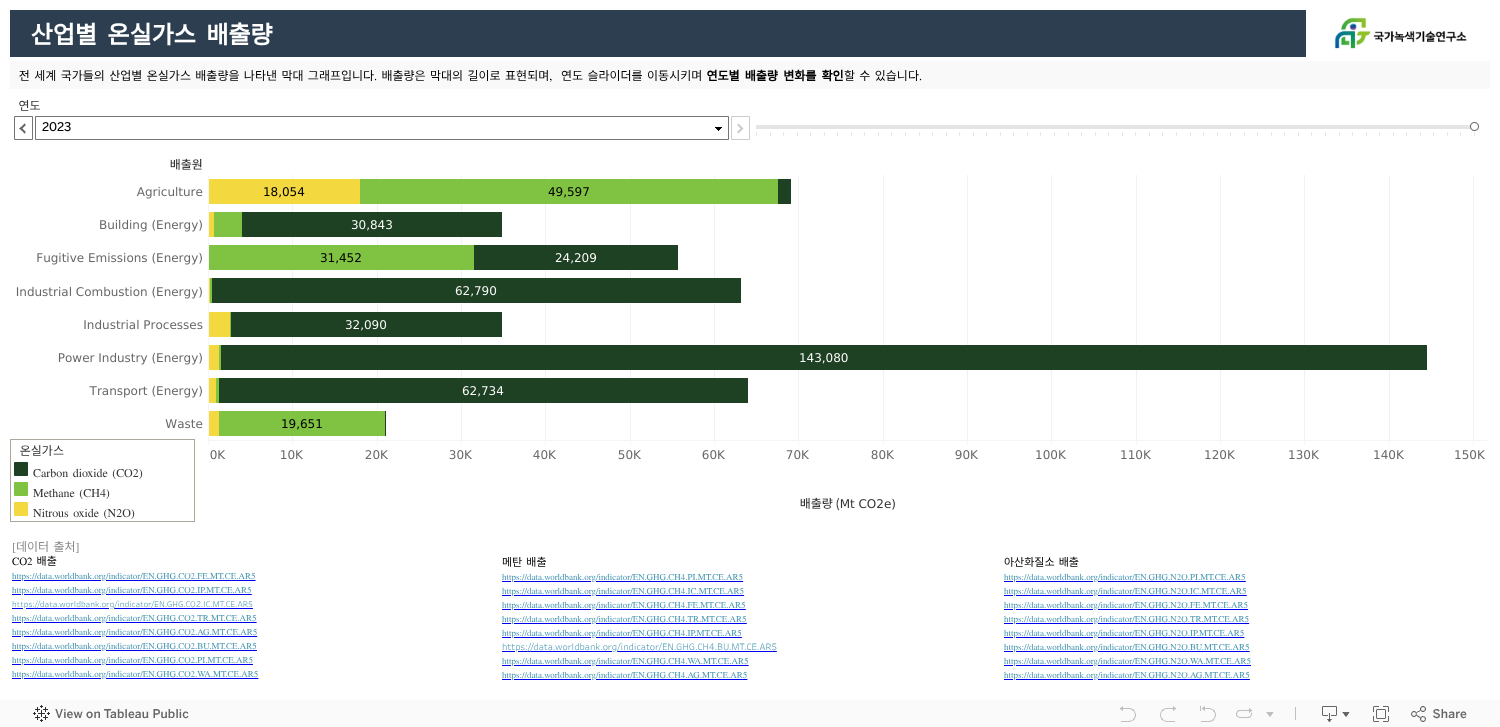The image size is (1500, 727).
Task: Select the Waste row label
Action: [184, 424]
